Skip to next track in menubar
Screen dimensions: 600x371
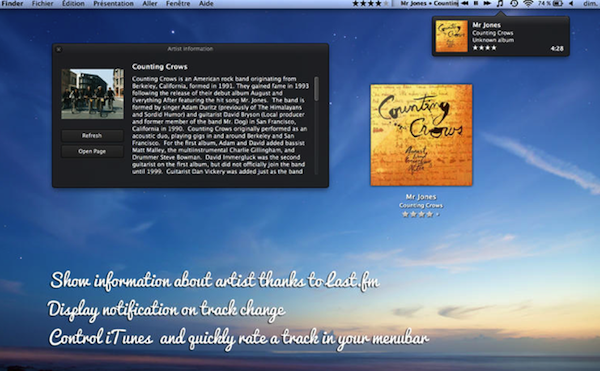487,3
